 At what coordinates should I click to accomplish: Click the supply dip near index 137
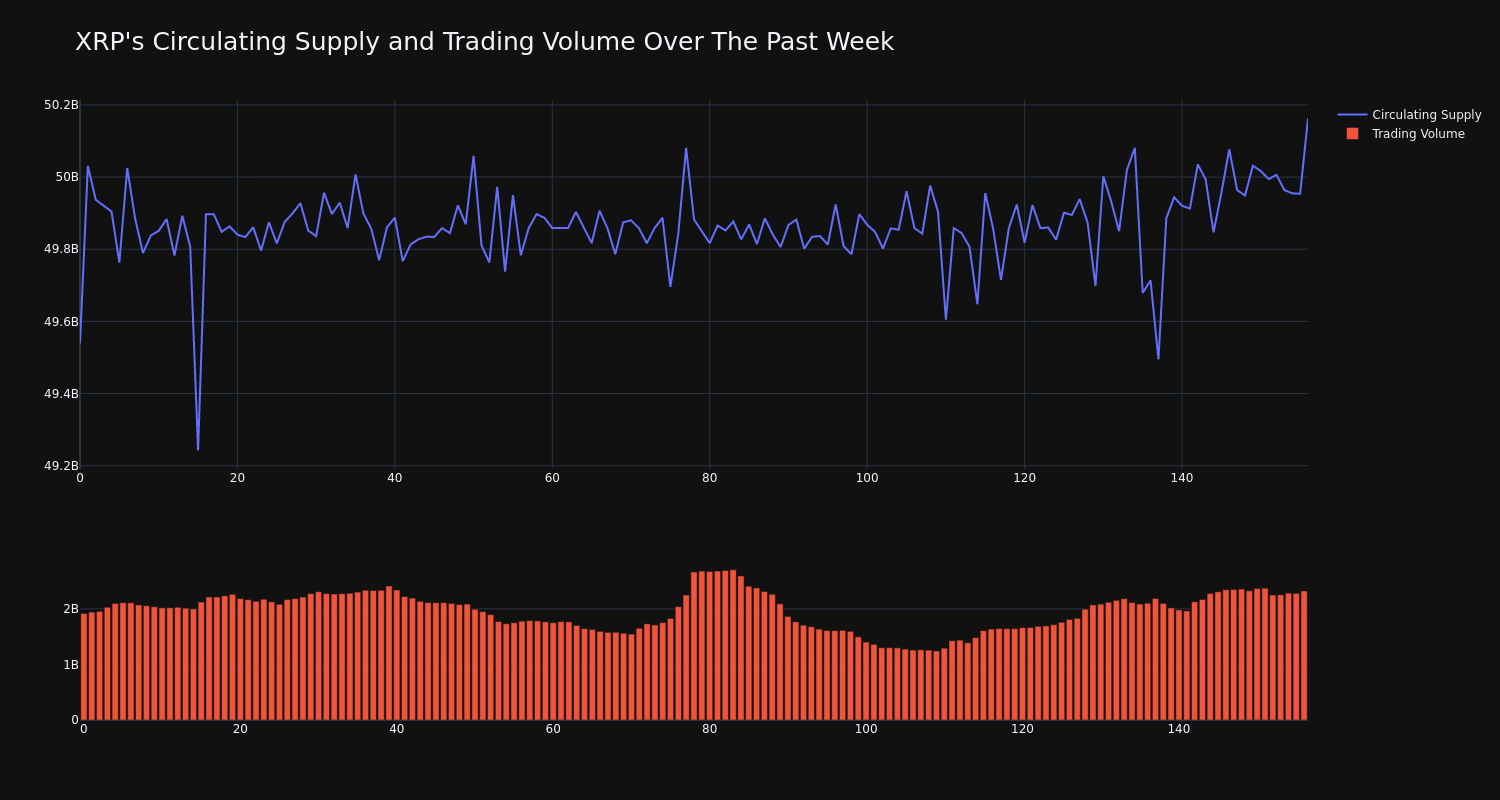click(1158, 358)
